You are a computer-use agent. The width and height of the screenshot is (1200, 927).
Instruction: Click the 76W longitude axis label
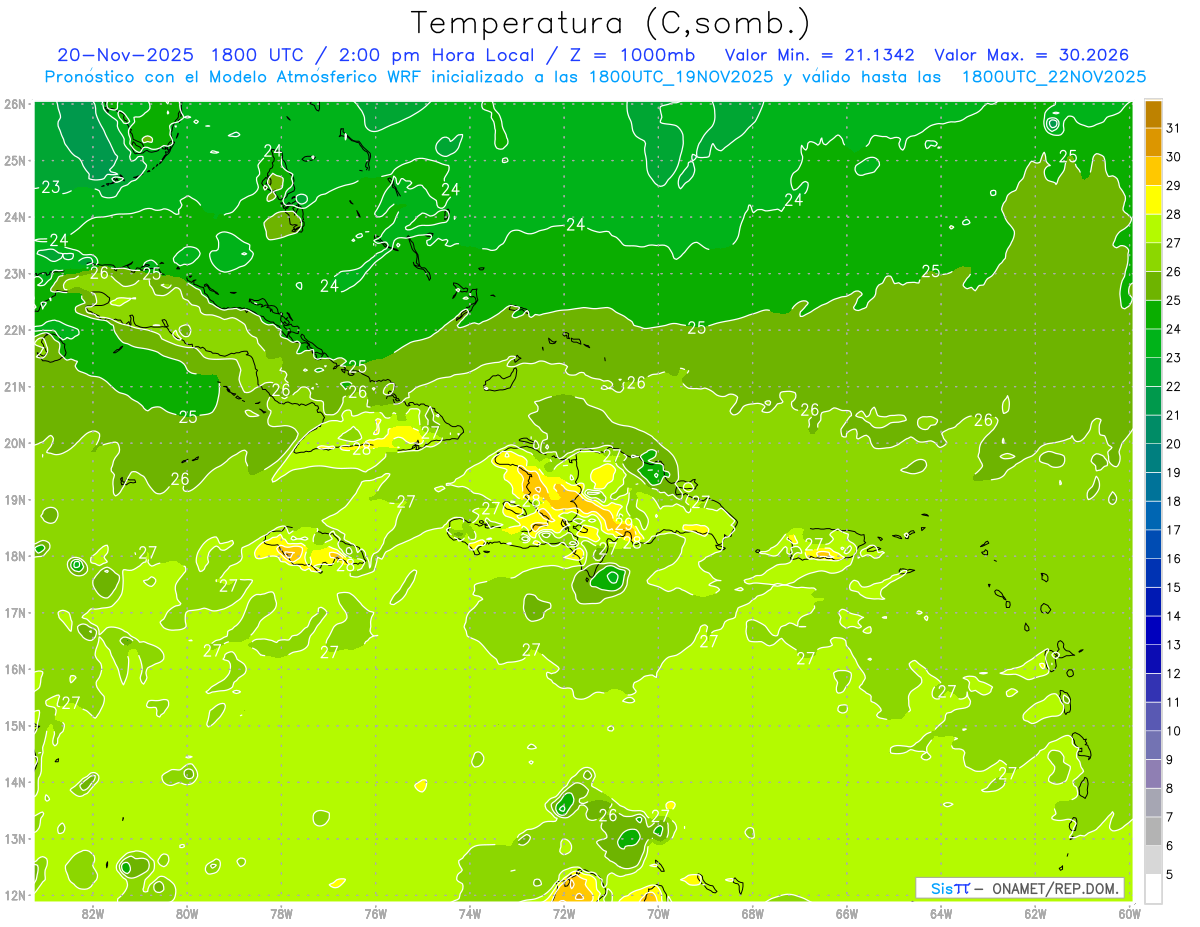pos(376,912)
